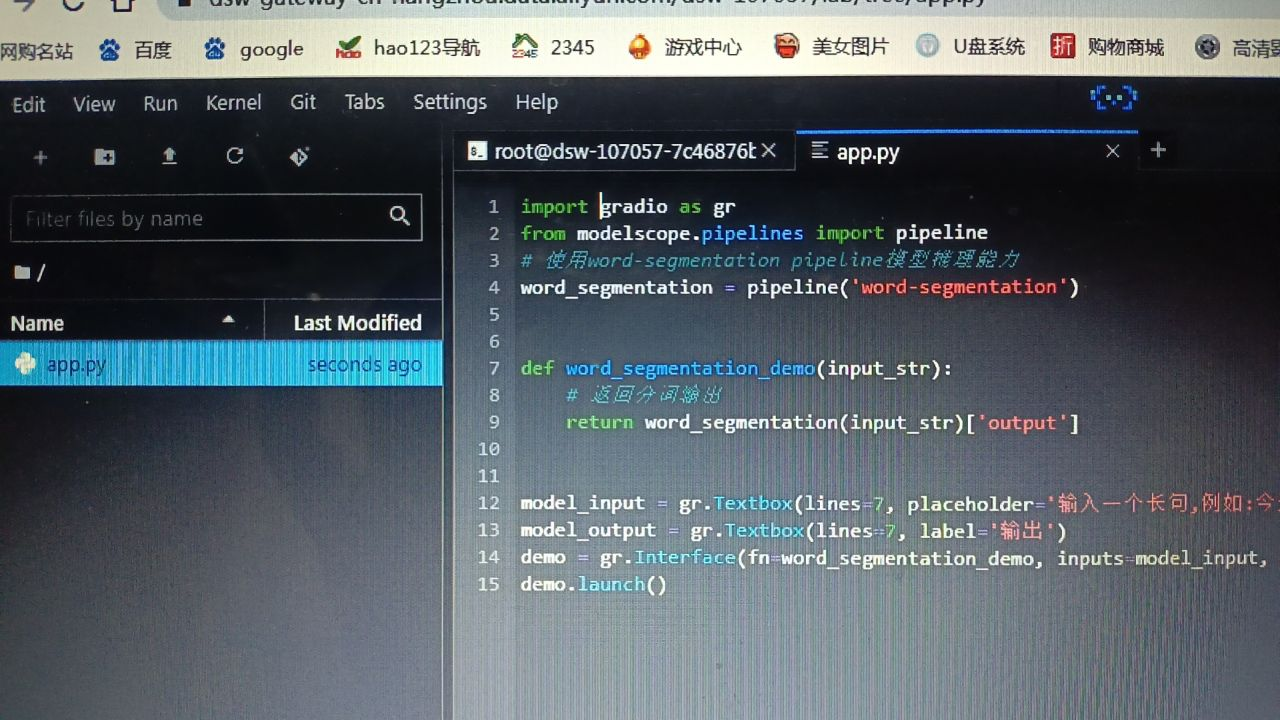This screenshot has width=1280, height=720.
Task: Click the 'import gradio as gr' code line
Action: [x=628, y=206]
